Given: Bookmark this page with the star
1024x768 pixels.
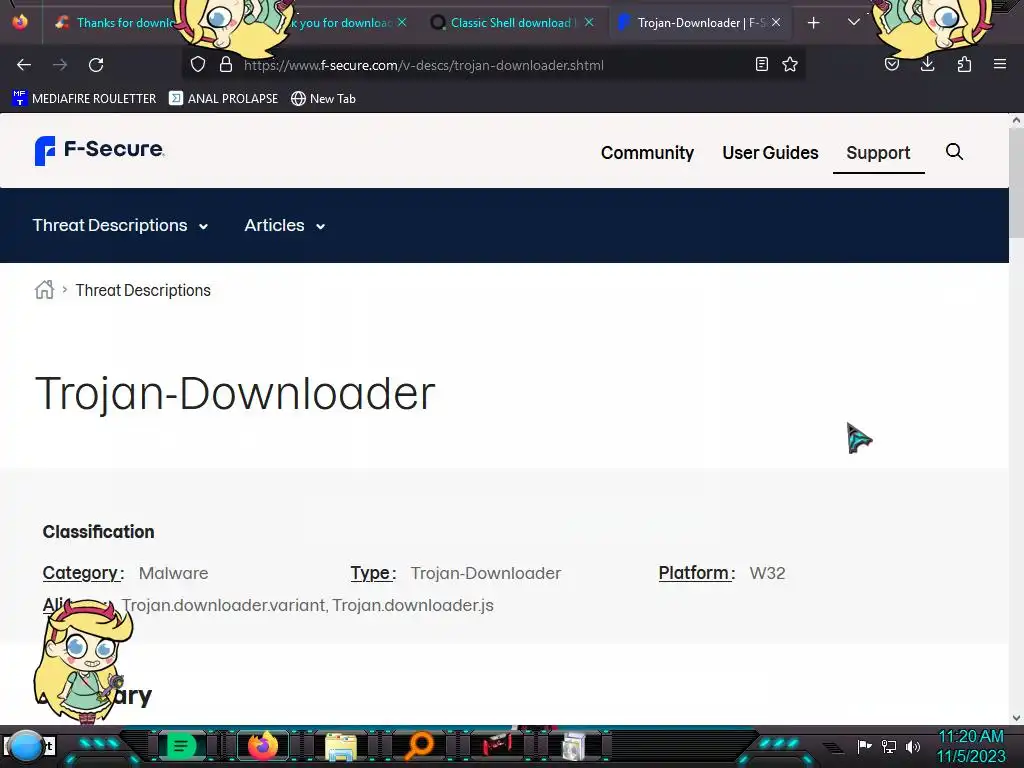Looking at the screenshot, I should tap(790, 64).
